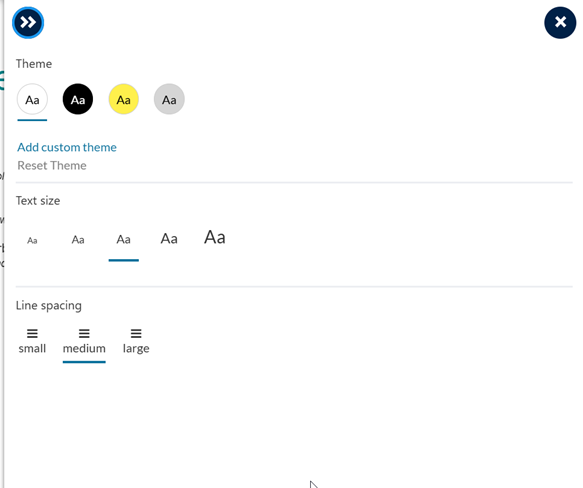583x488 pixels.
Task: Close the reading settings panel
Action: (x=560, y=23)
